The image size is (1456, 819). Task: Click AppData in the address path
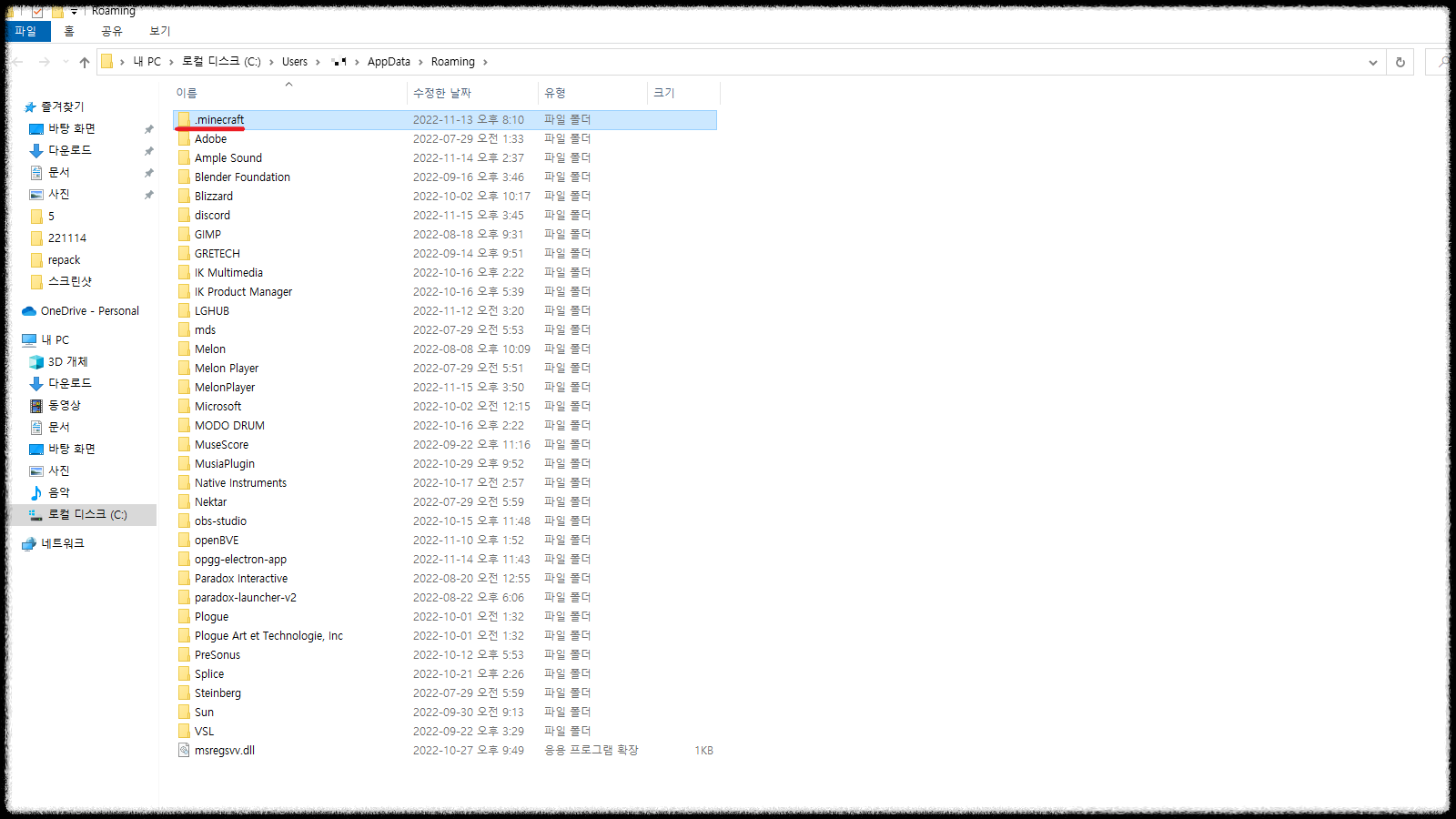(x=389, y=62)
